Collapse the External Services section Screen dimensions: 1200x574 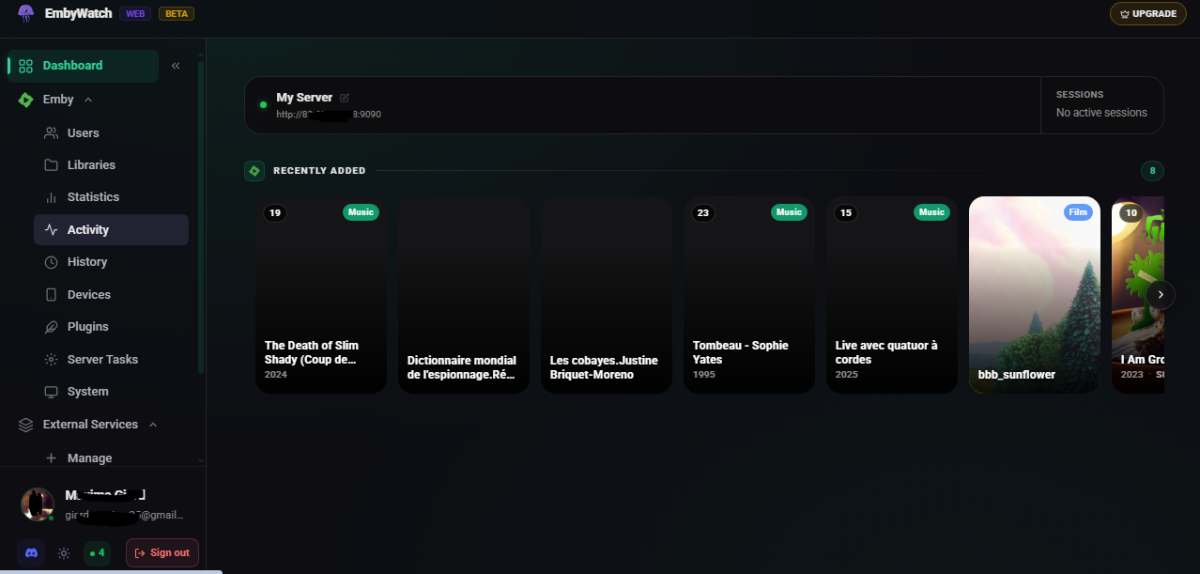[153, 425]
